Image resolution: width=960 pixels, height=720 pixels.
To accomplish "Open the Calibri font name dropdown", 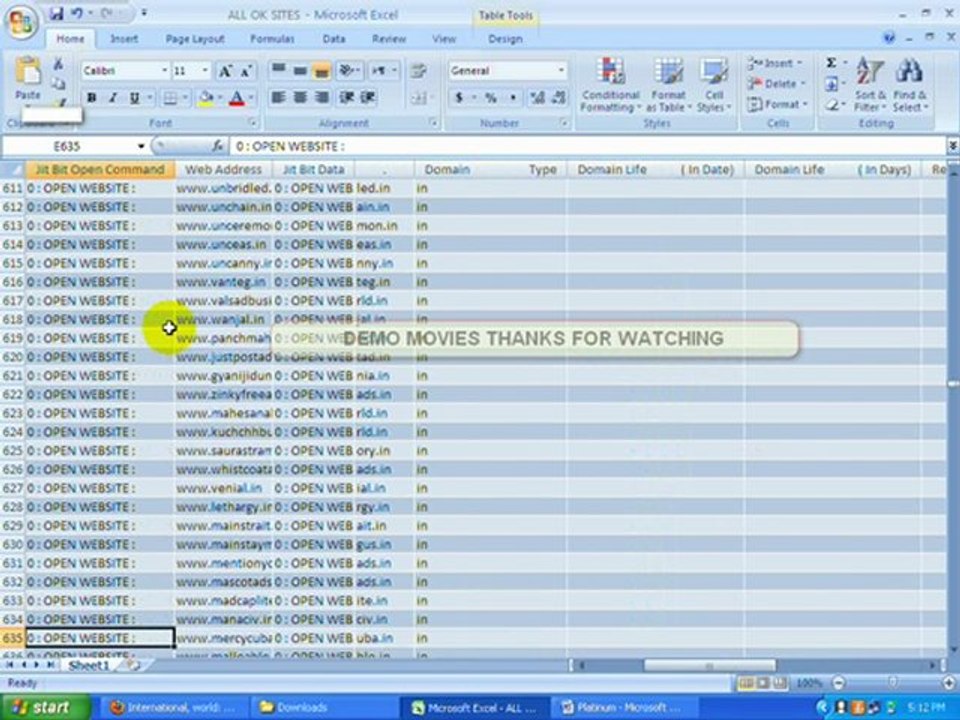I will click(165, 71).
